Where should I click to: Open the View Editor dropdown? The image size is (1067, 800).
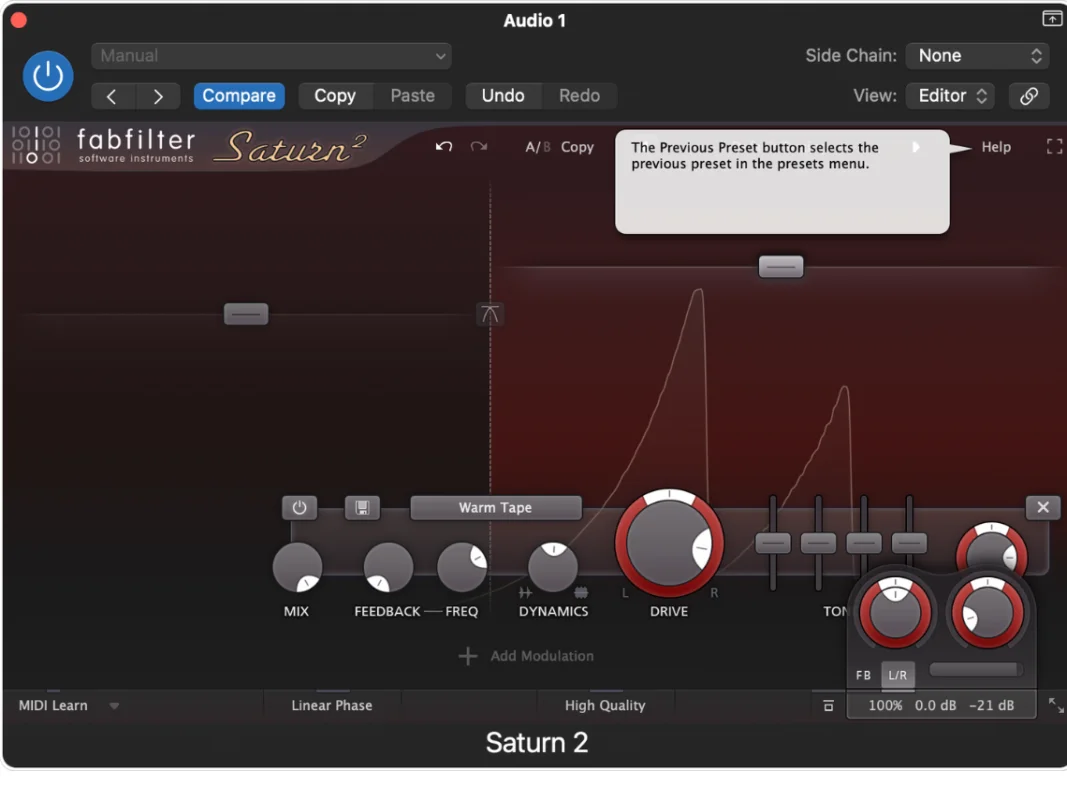(x=949, y=95)
